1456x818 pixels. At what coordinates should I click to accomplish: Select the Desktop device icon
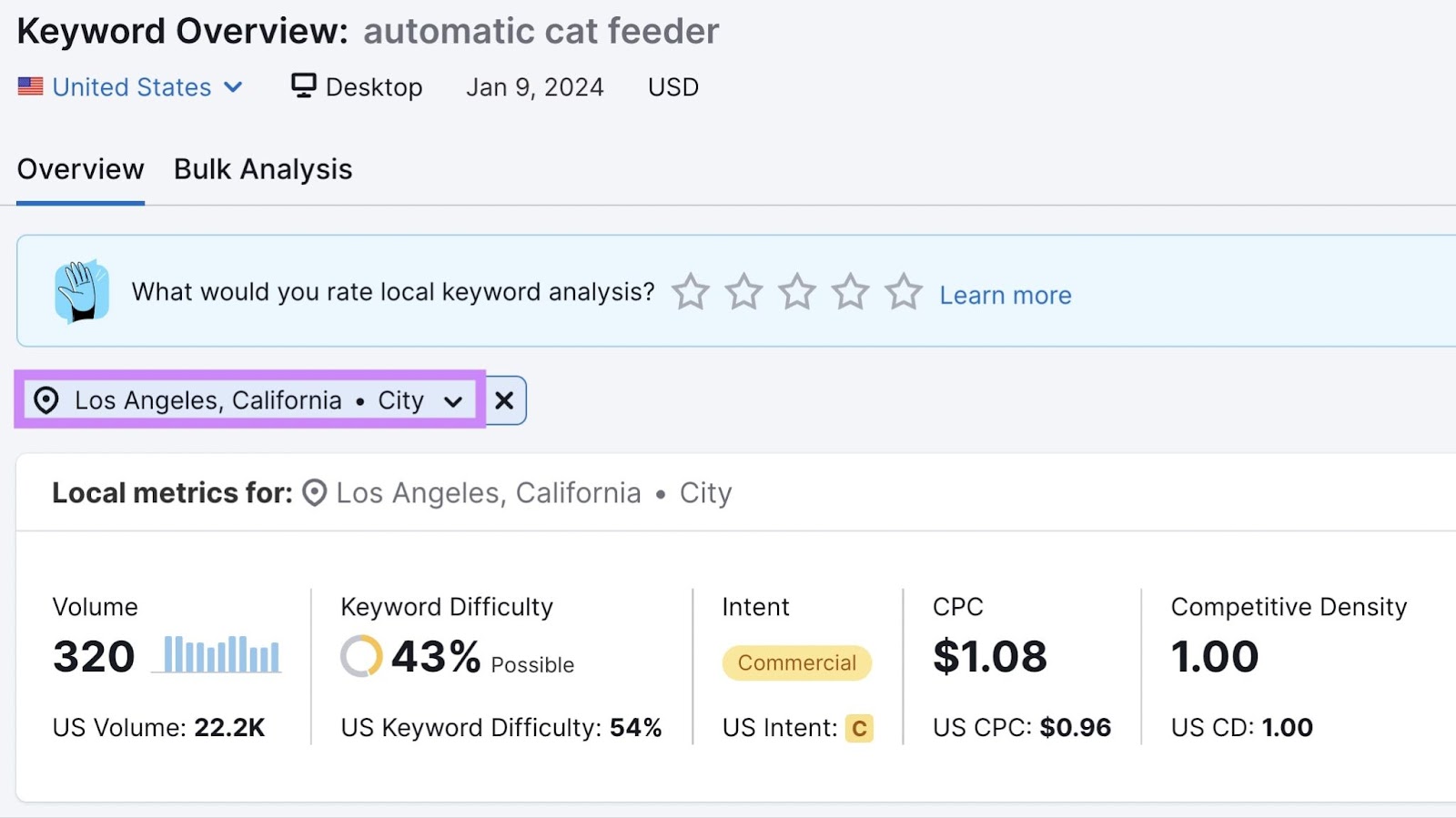[x=303, y=85]
